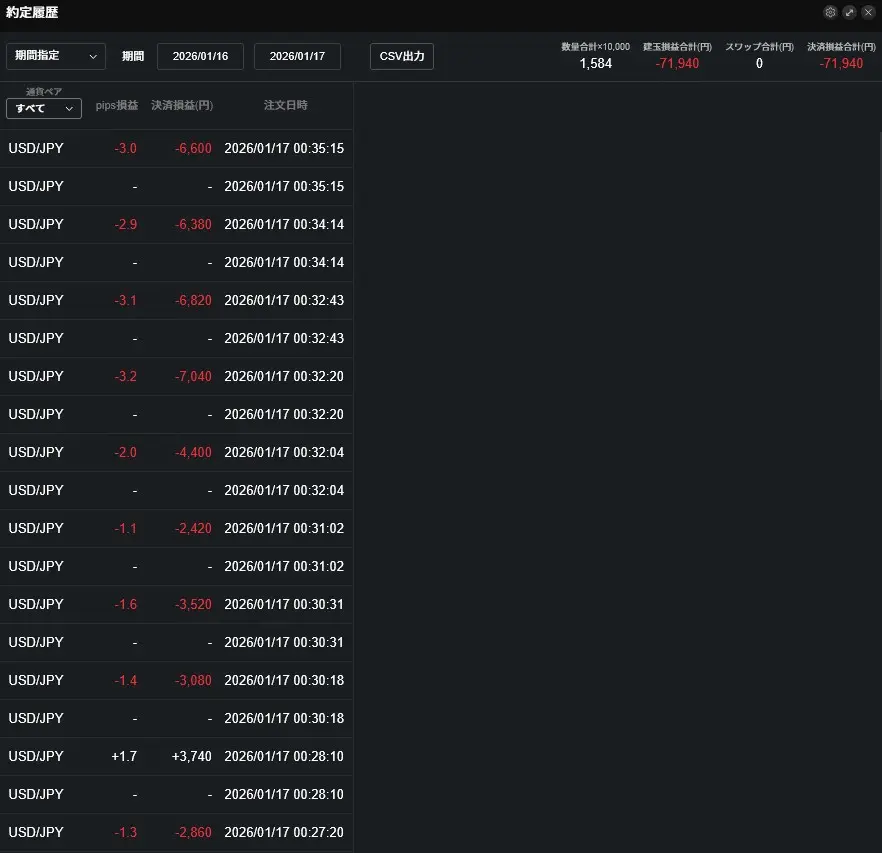
Task: Select the trade with -2.0 pips
Action: [176, 453]
